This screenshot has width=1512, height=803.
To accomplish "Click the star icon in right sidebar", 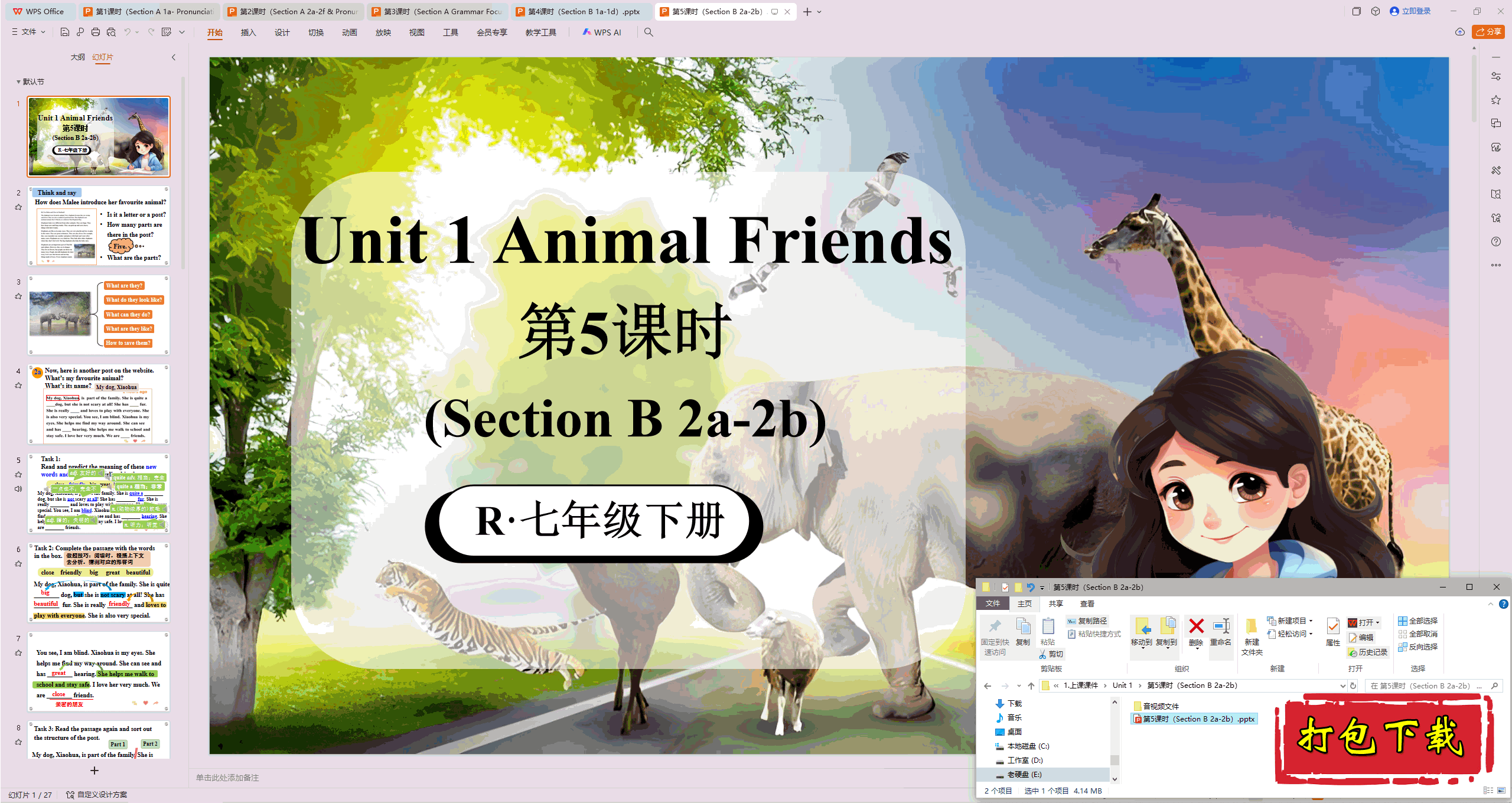I will 1496,100.
